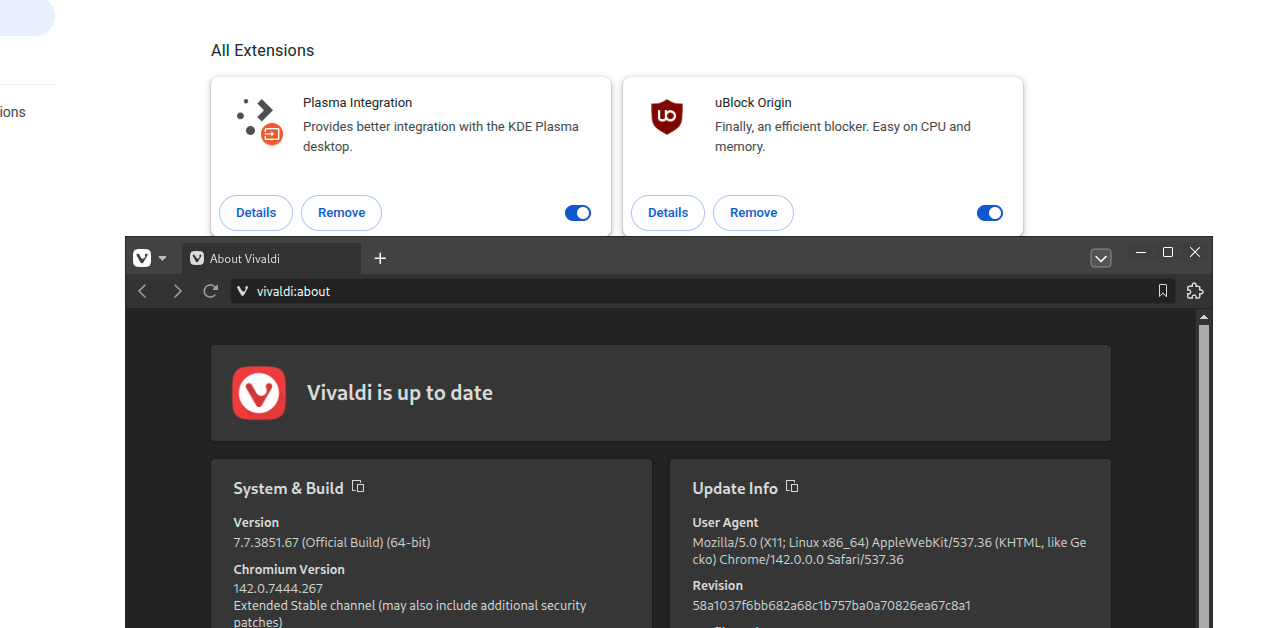The width and height of the screenshot is (1275, 628).
Task: Close the Vivaldi window
Action: click(1194, 253)
